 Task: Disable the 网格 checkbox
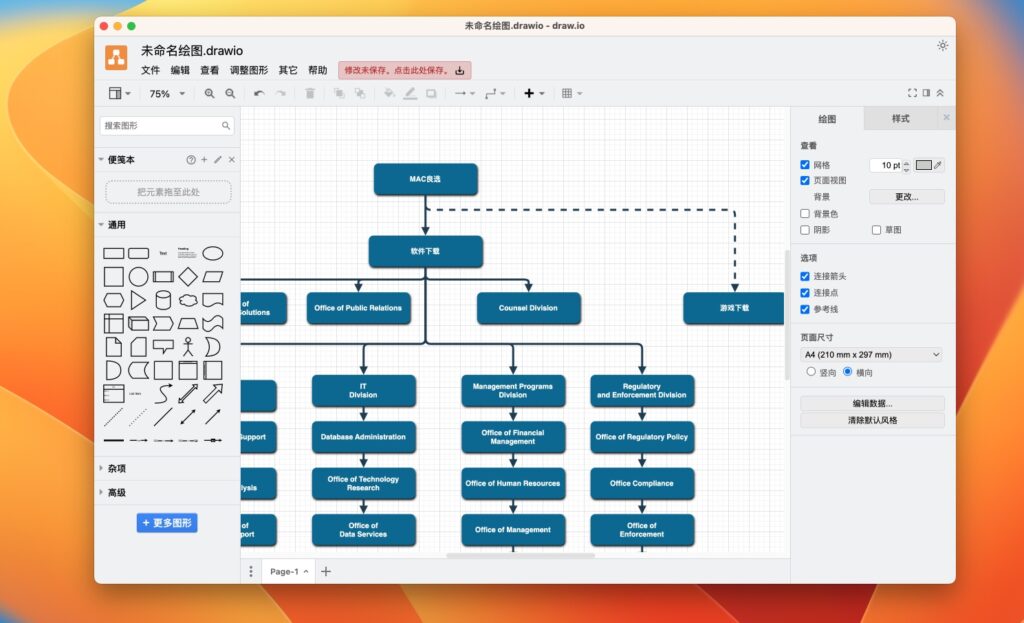click(x=805, y=164)
